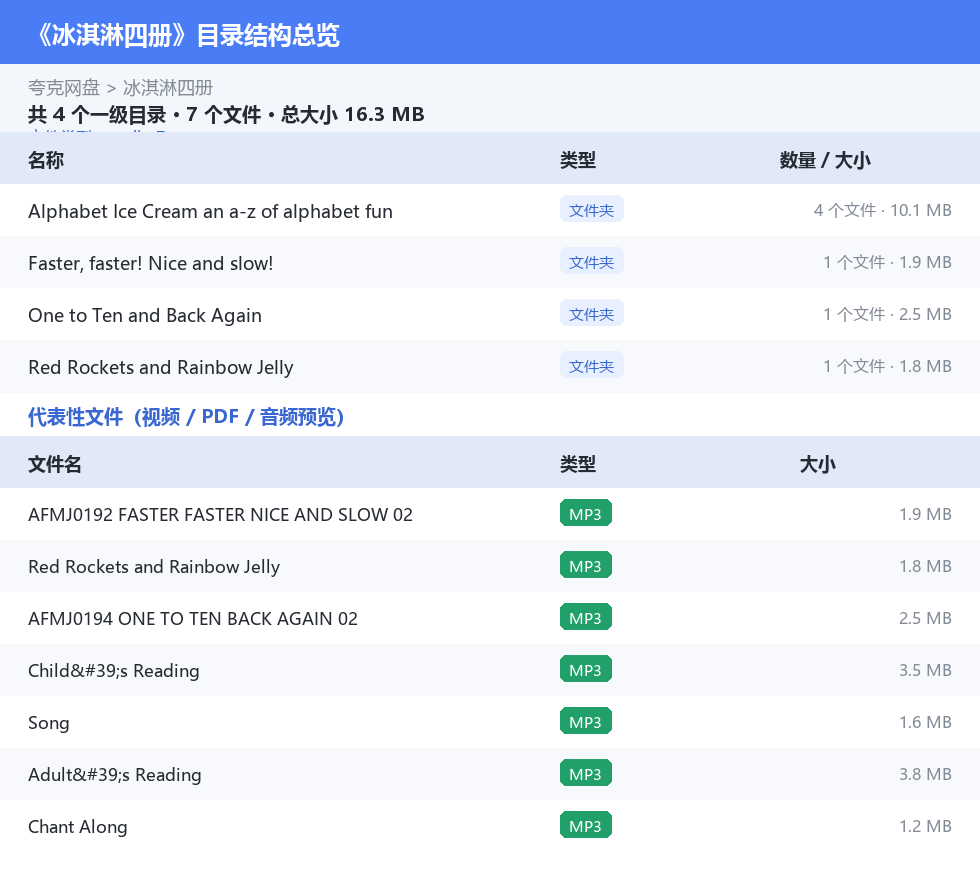Select the Adult&#39;s Reading file
The width and height of the screenshot is (980, 884).
coord(490,773)
